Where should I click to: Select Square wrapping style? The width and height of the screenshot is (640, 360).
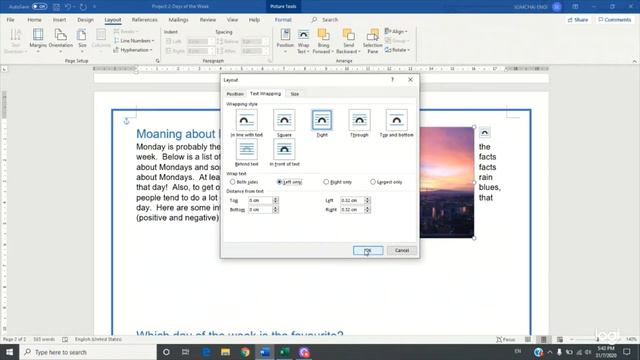pos(284,123)
